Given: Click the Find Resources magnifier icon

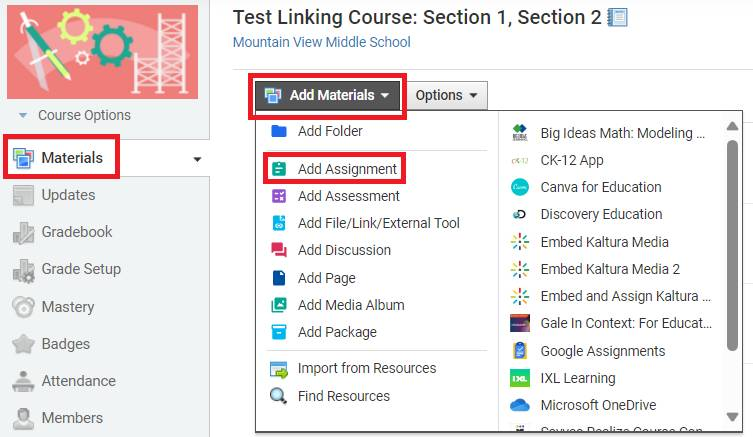Looking at the screenshot, I should pos(279,396).
